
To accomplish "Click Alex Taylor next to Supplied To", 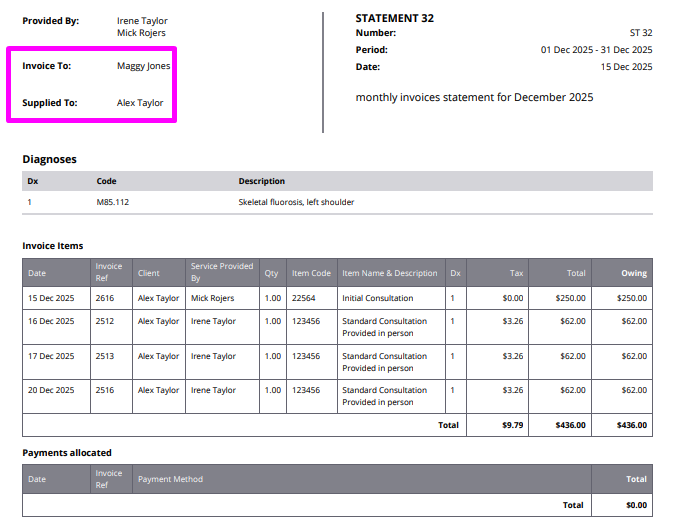I will pos(140,103).
